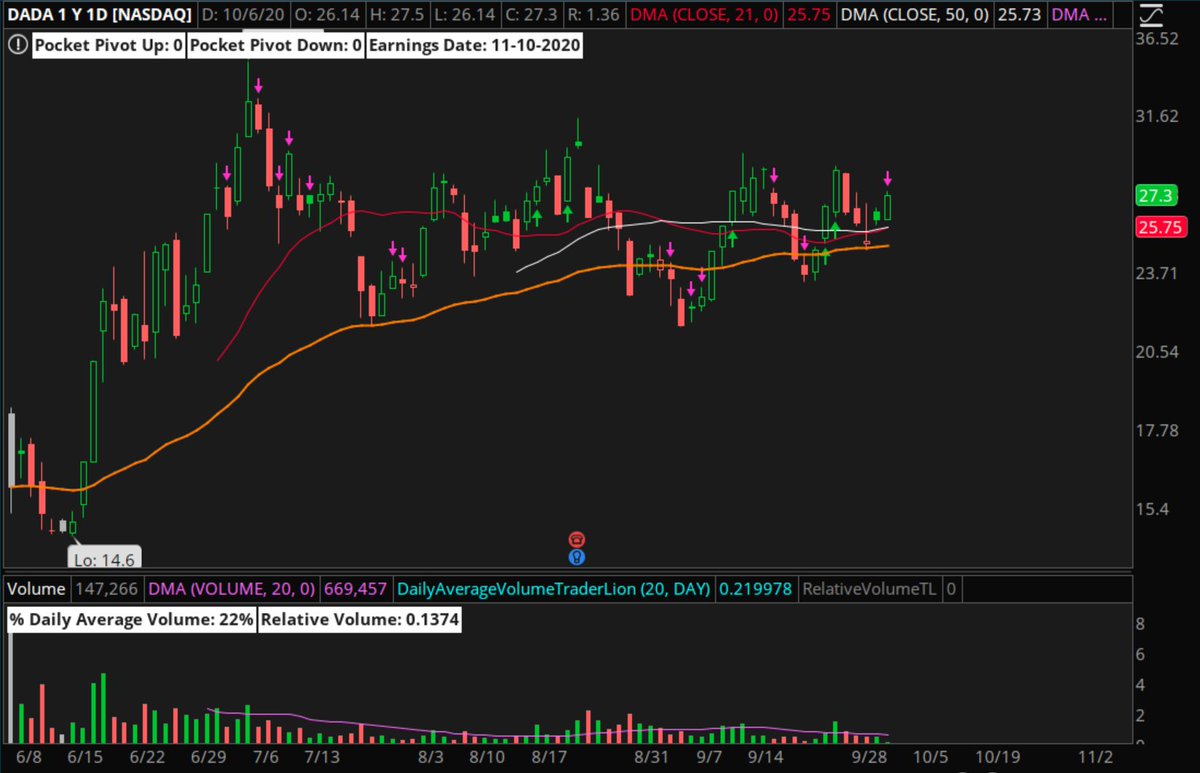Click the 25.75 value next to DMA 21 label

click(811, 16)
